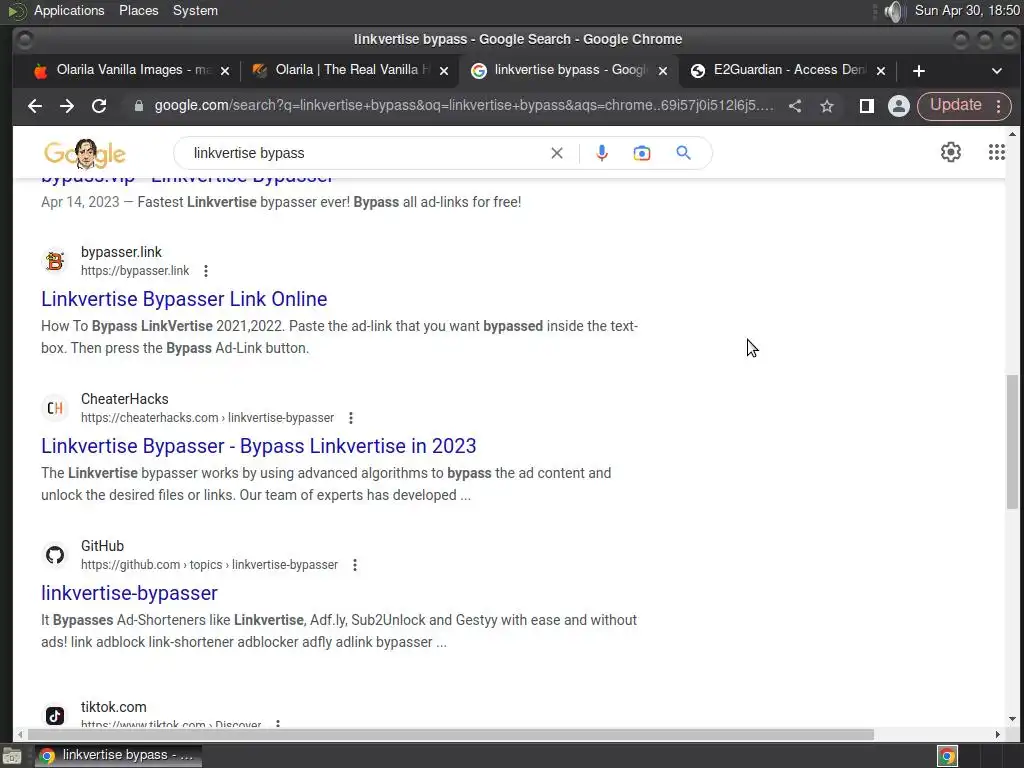Go back to the previous page
The width and height of the screenshot is (1024, 768).
[x=35, y=106]
